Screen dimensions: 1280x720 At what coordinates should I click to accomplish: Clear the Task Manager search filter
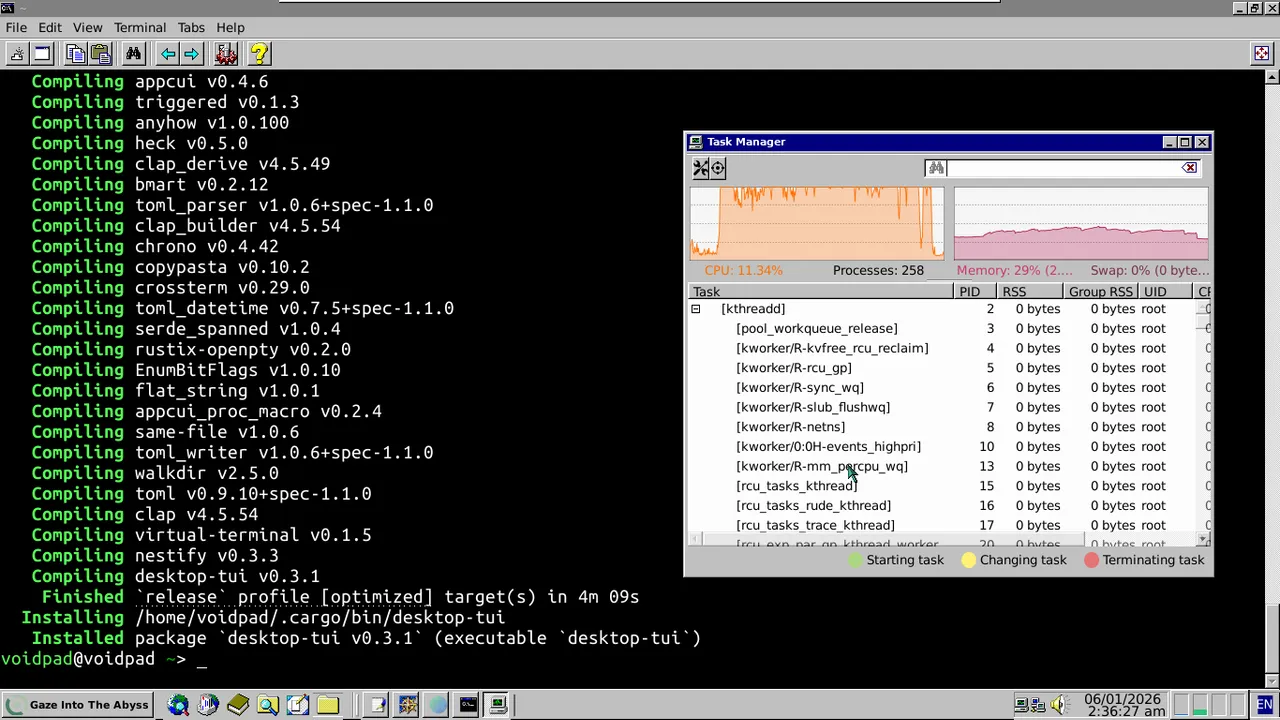pyautogui.click(x=1190, y=168)
